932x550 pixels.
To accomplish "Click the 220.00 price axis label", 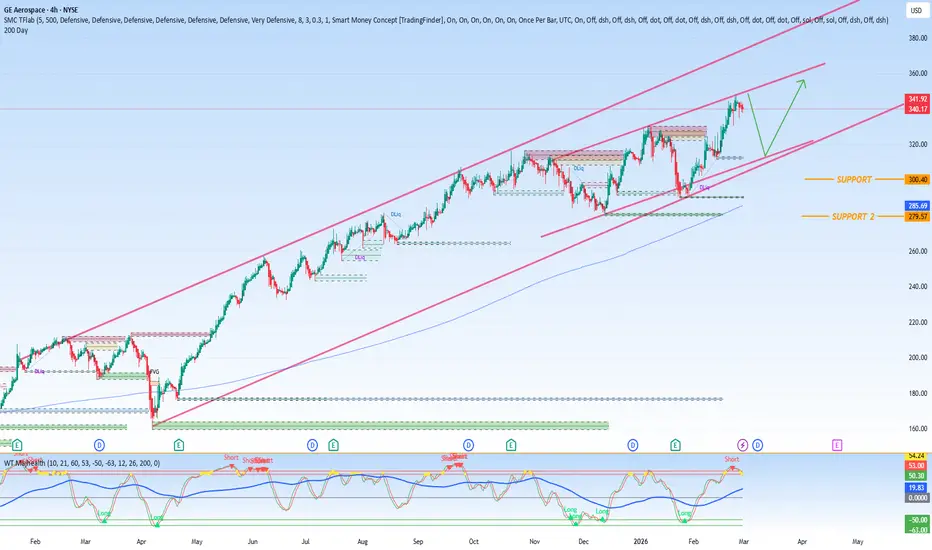I will click(918, 322).
